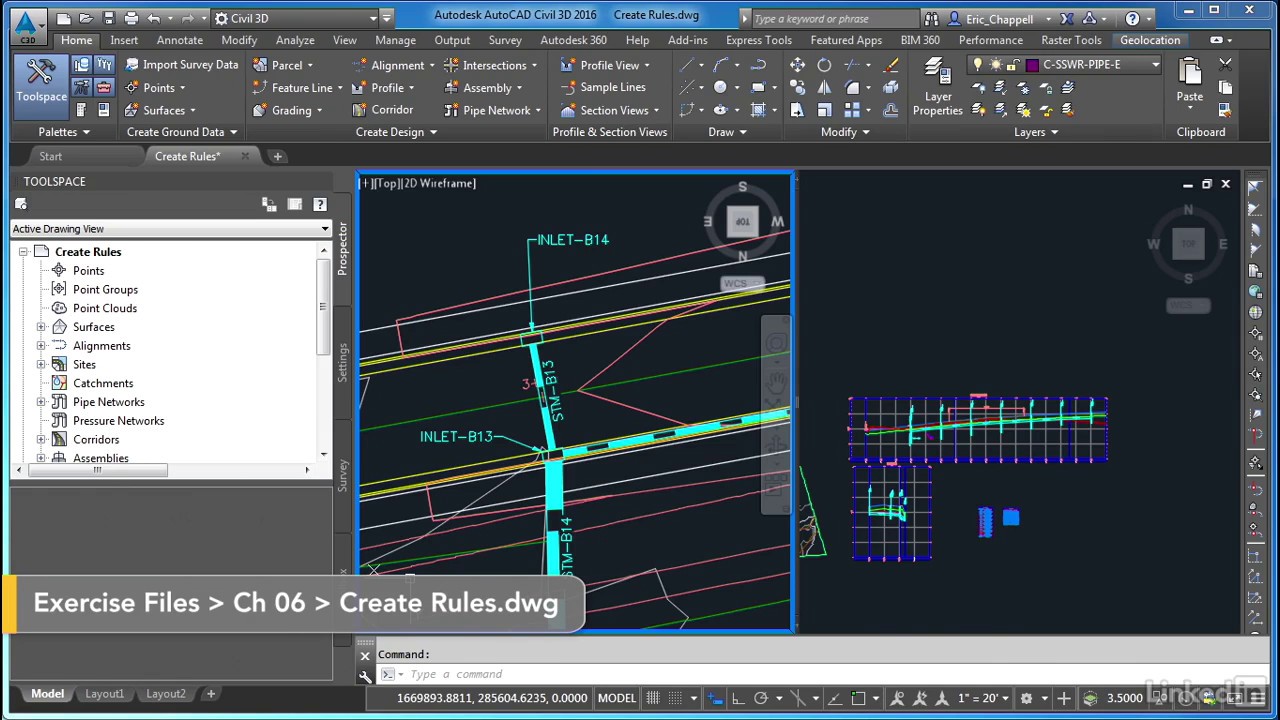Viewport: 1280px width, 720px height.
Task: Expand the Surfaces tree node
Action: click(x=41, y=327)
